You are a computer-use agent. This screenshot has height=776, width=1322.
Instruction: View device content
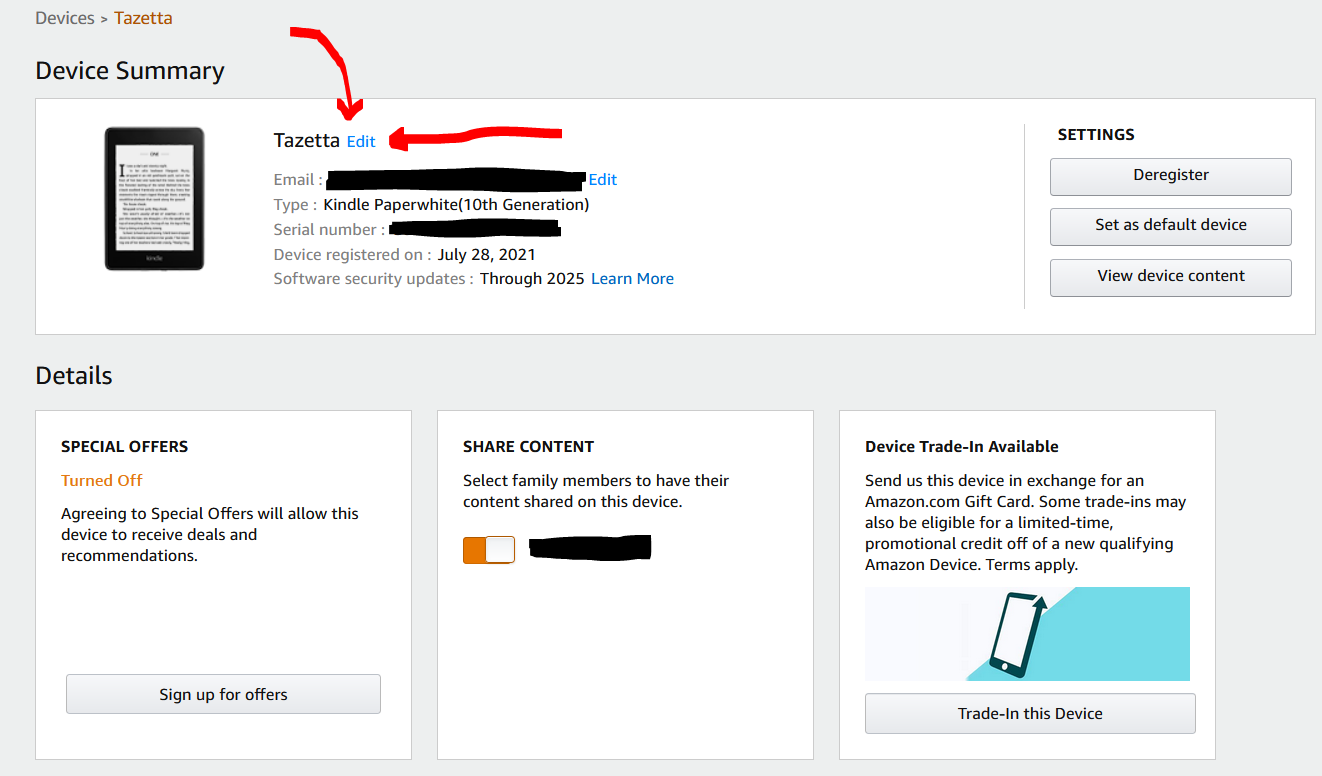coord(1171,278)
